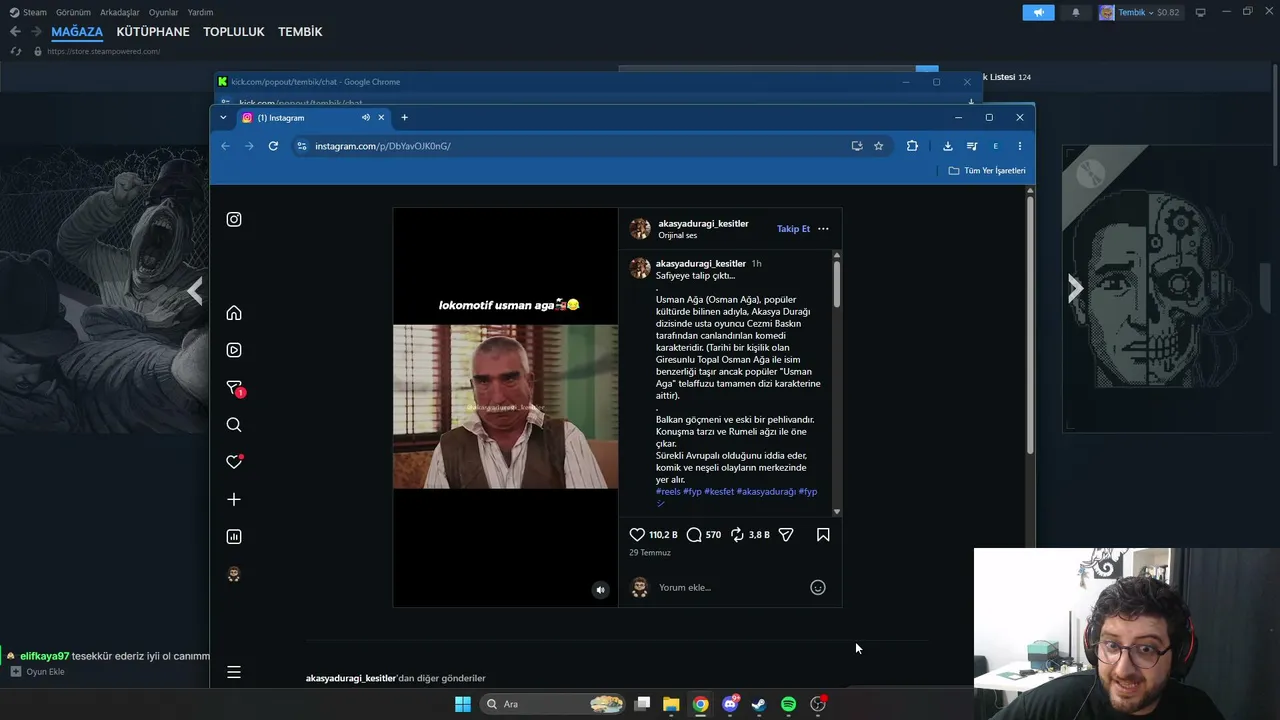Open Instagram direct messages icon with badge
Viewport: 1280px width, 720px height.
point(235,388)
